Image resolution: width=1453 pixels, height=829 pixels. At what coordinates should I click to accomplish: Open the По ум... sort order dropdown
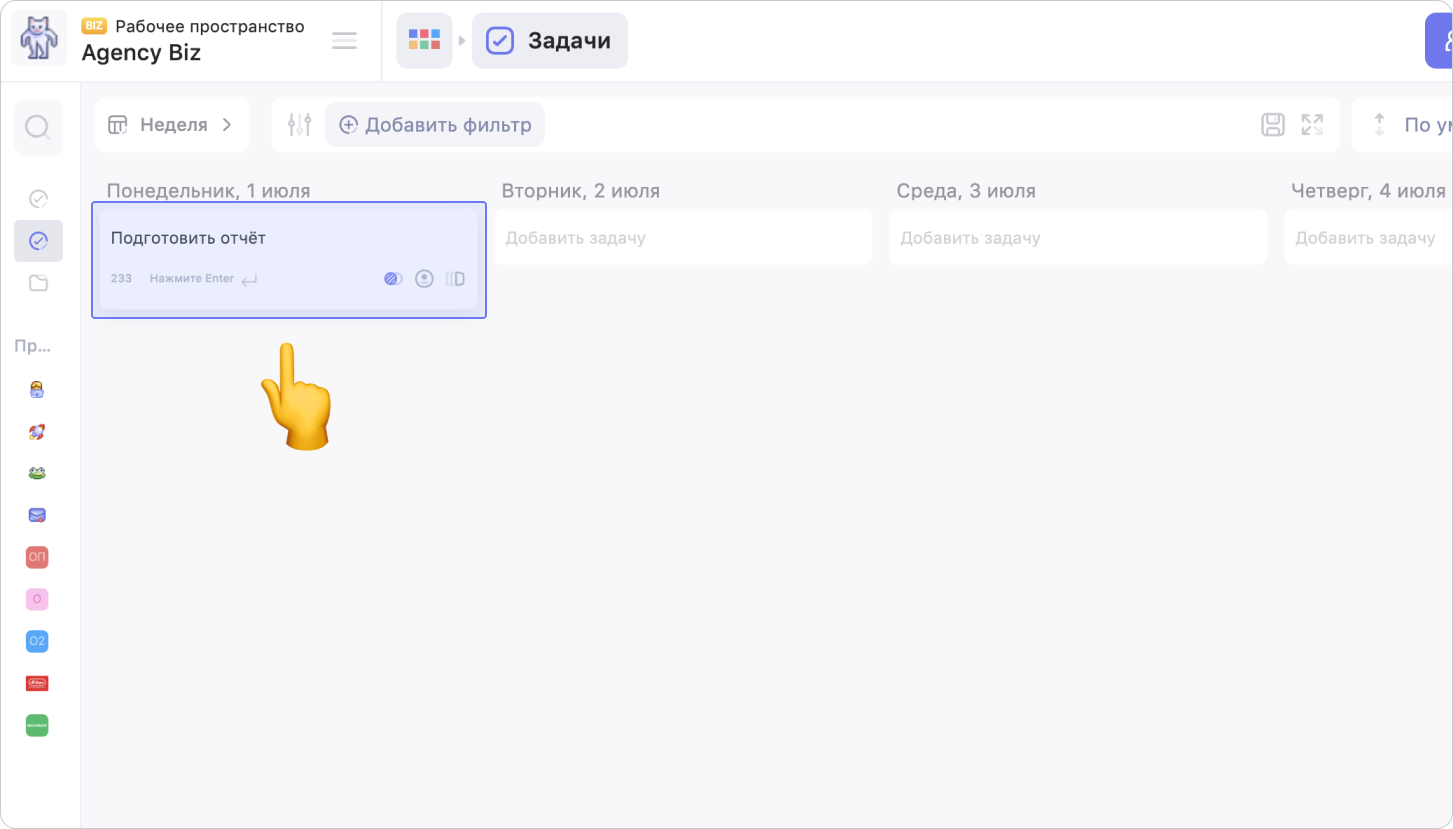tap(1409, 125)
